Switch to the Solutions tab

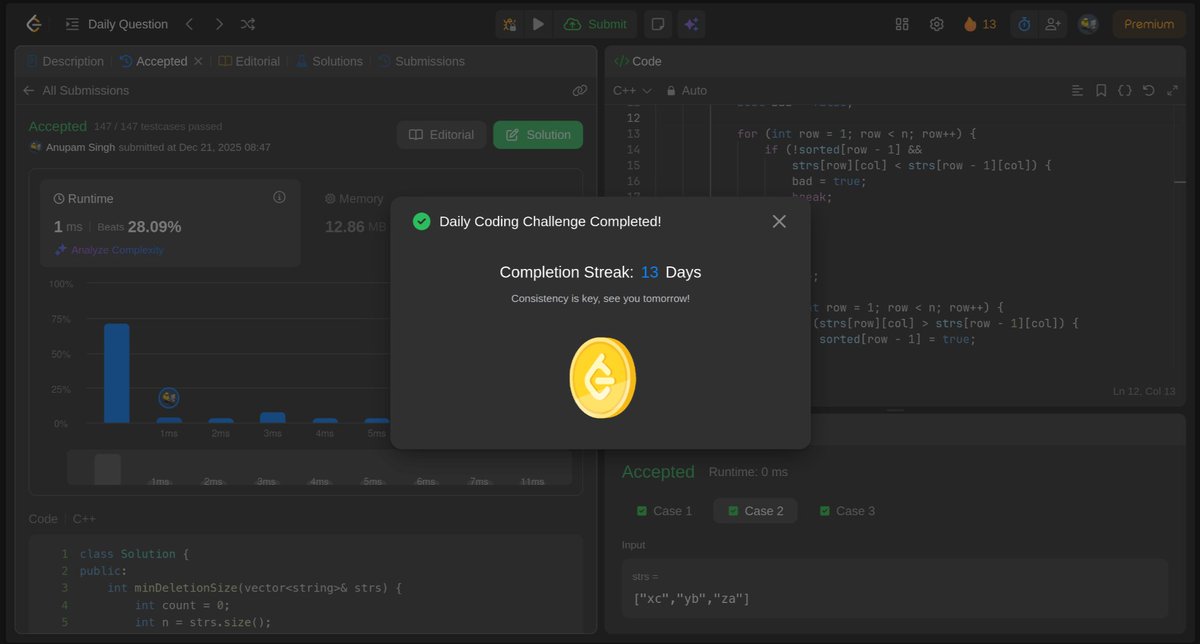tap(329, 61)
